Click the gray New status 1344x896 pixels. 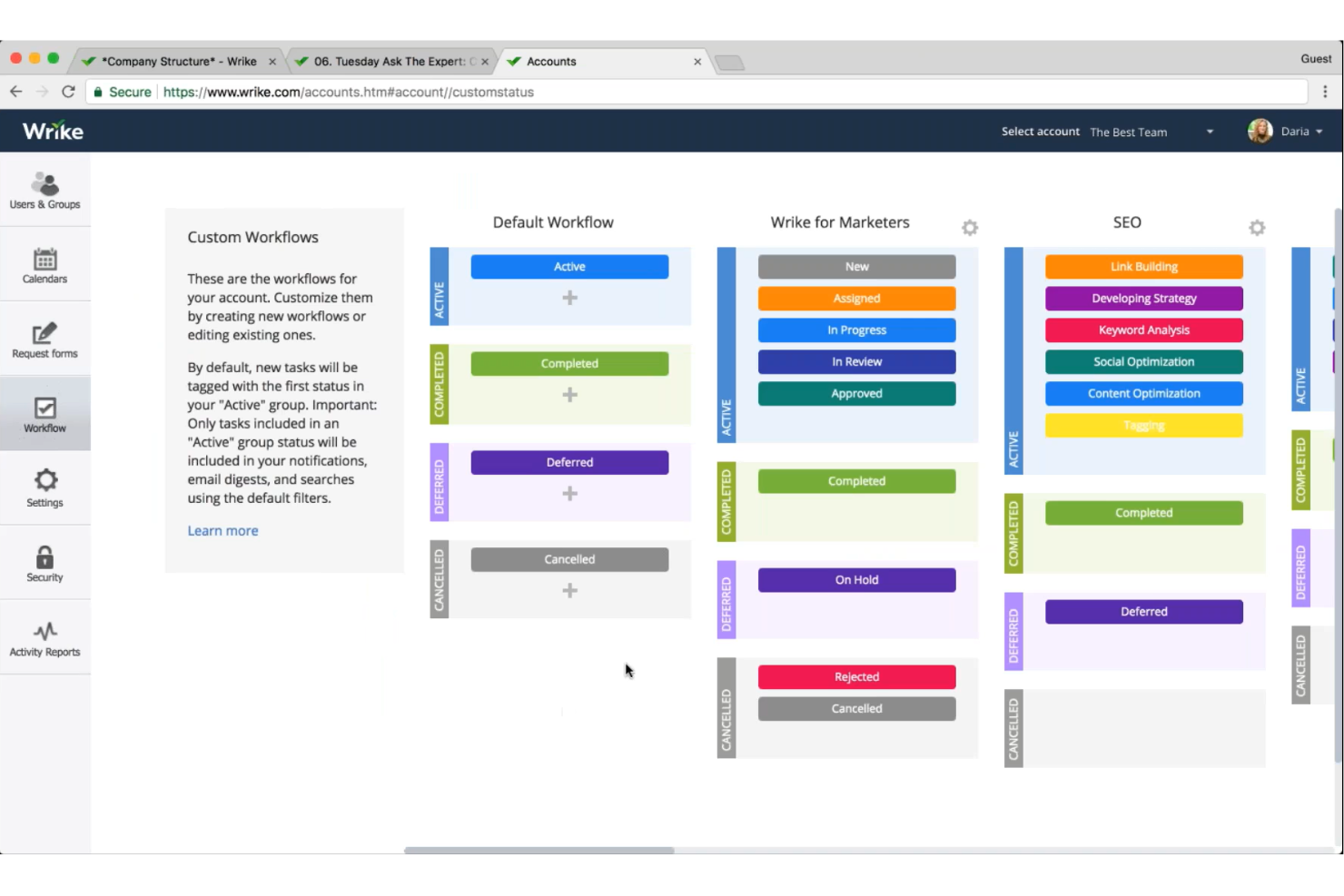tap(856, 267)
